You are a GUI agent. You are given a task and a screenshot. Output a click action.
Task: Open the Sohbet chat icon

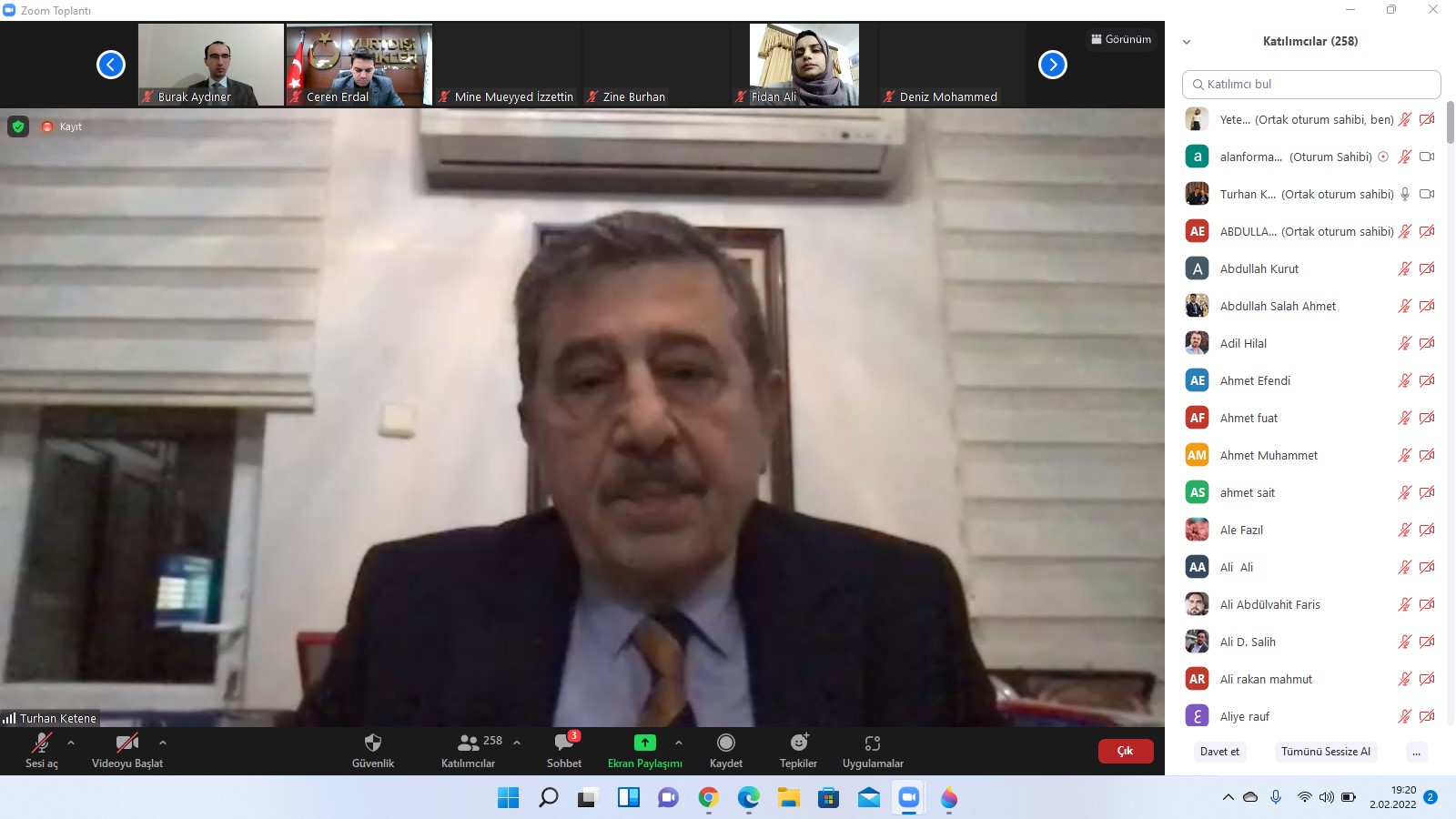tap(563, 743)
